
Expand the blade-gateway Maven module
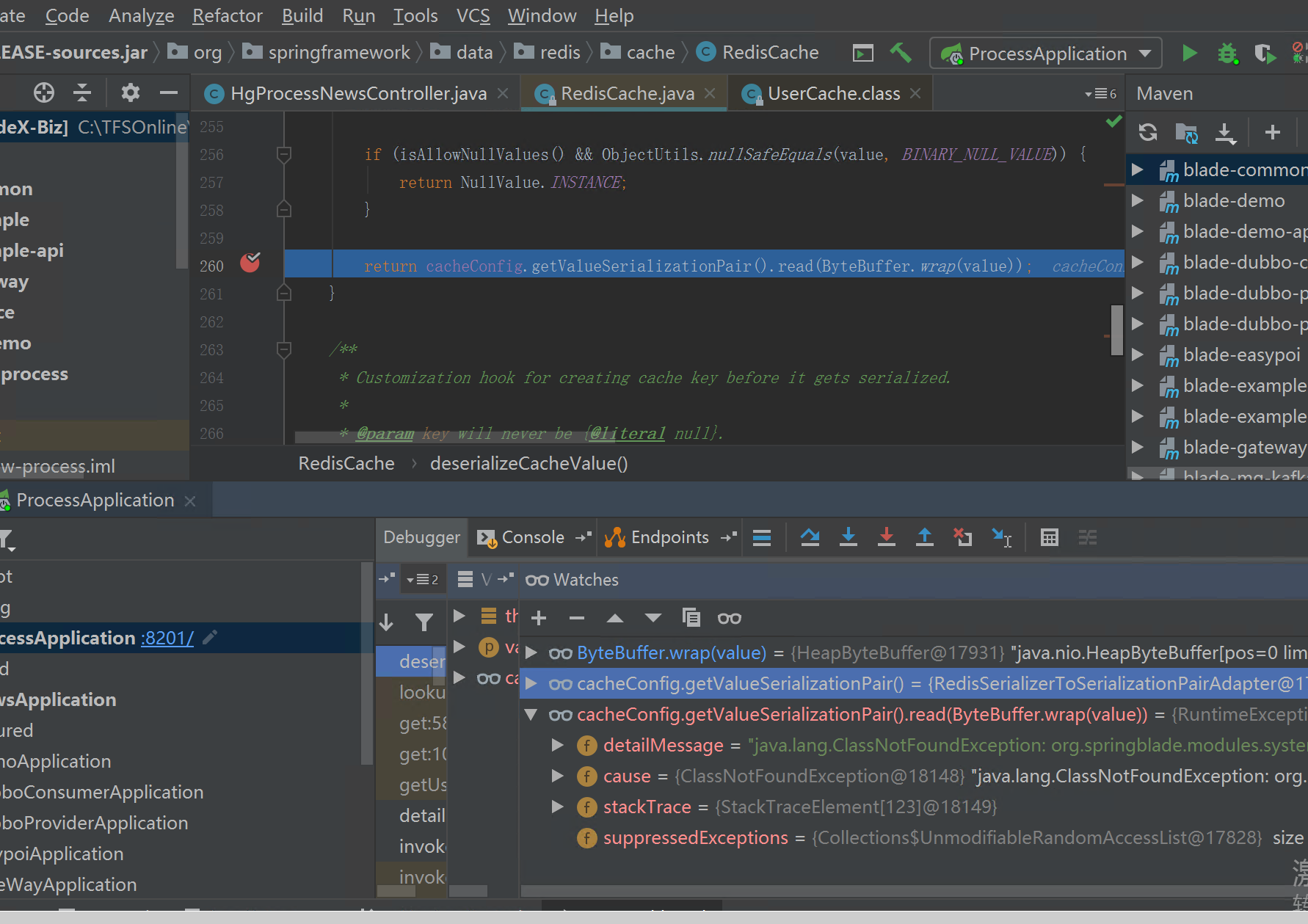[1137, 447]
